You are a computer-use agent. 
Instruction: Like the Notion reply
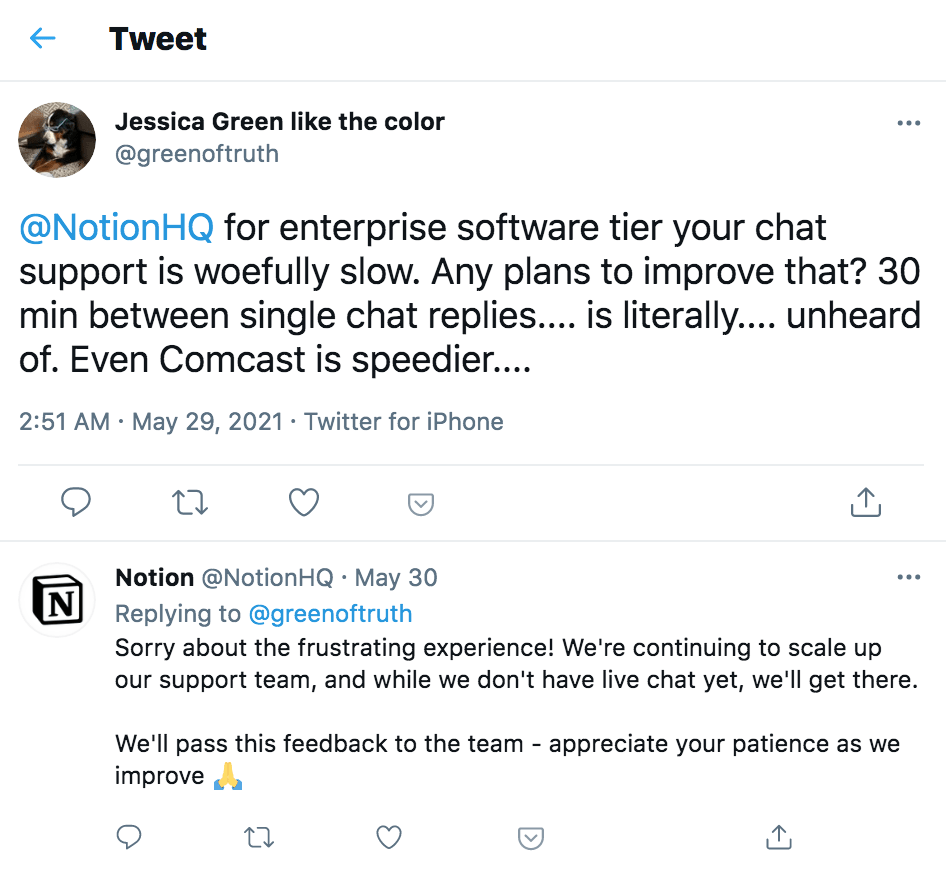(x=389, y=837)
